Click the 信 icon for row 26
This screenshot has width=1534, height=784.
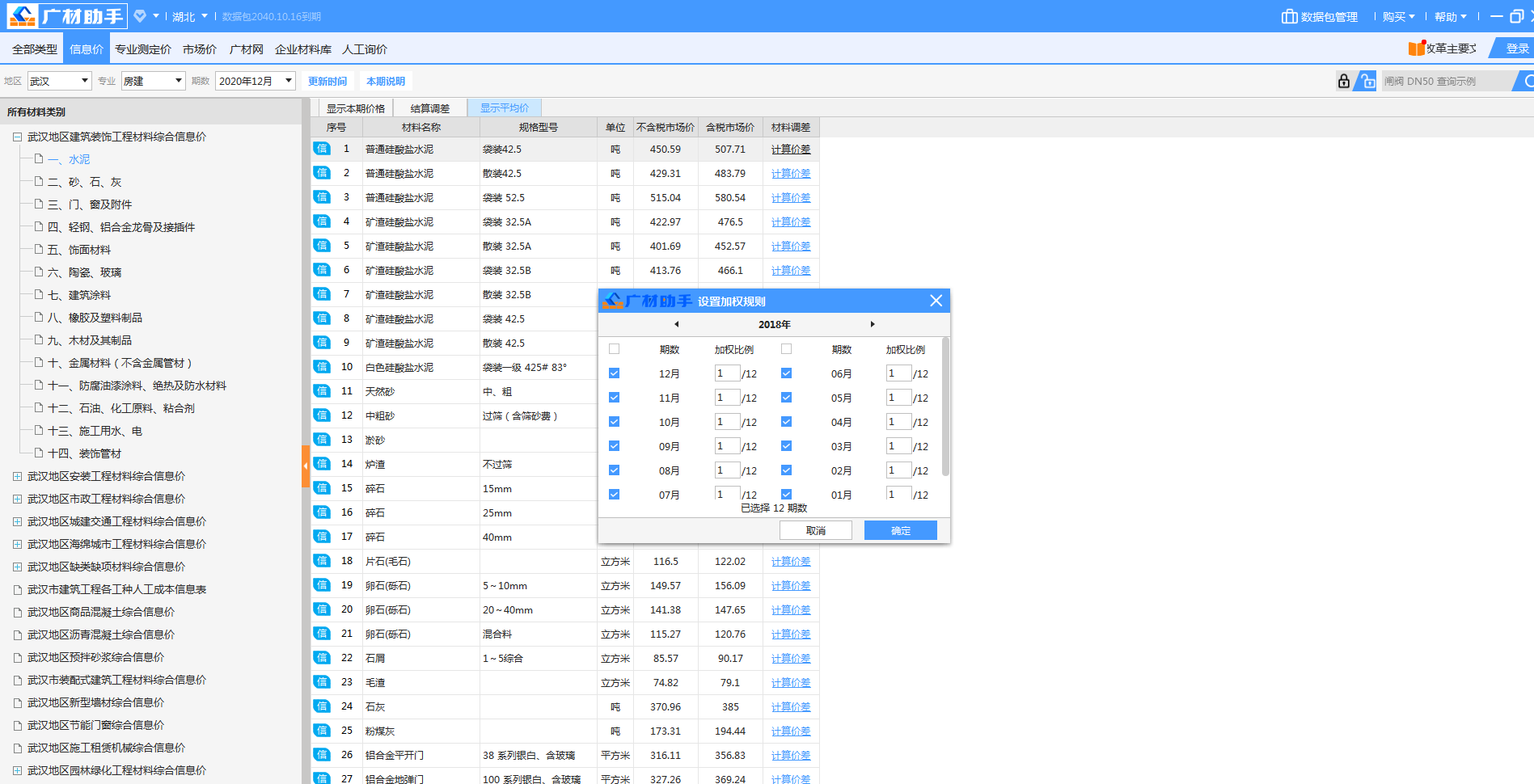point(322,755)
